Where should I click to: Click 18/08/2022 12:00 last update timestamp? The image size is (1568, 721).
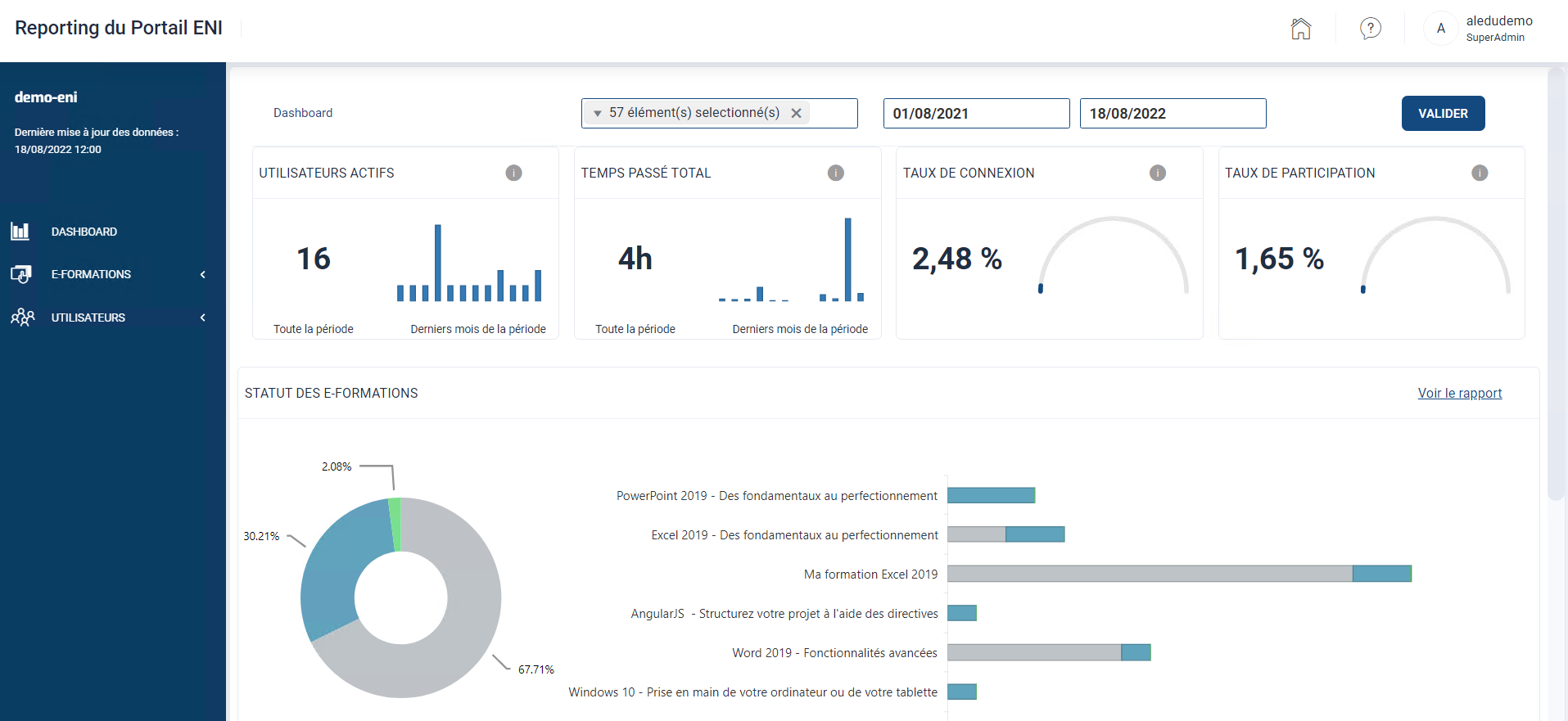tap(58, 150)
